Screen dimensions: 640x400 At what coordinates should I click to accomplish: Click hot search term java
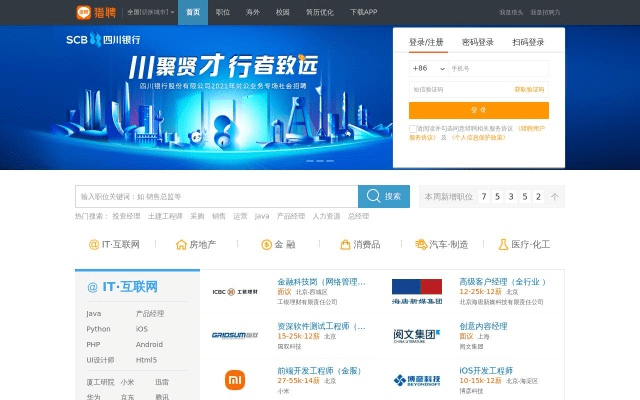[x=262, y=216]
